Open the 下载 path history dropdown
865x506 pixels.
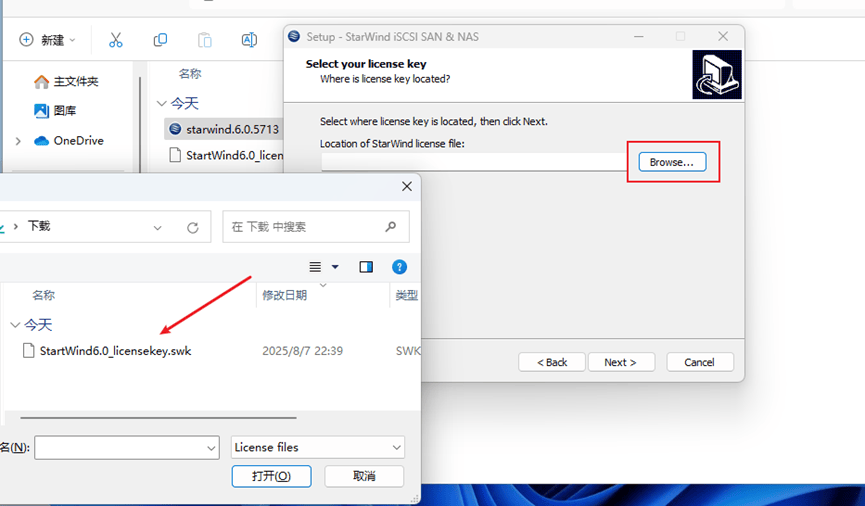(x=157, y=227)
